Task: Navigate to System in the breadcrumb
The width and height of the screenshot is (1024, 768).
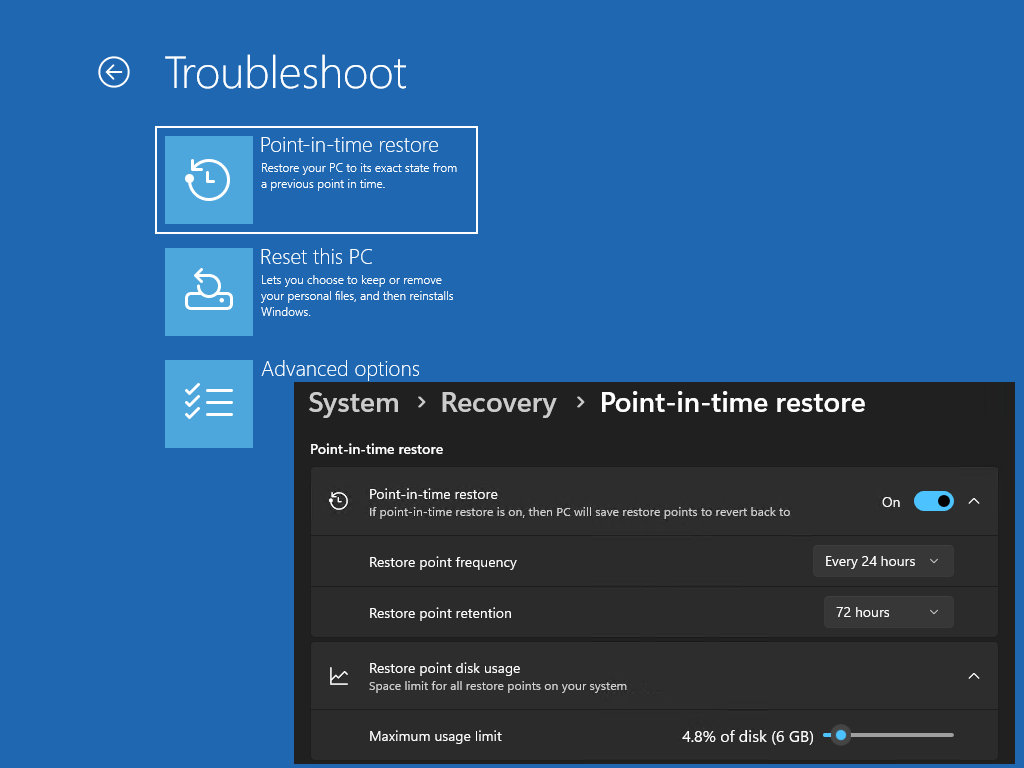Action: click(x=353, y=403)
